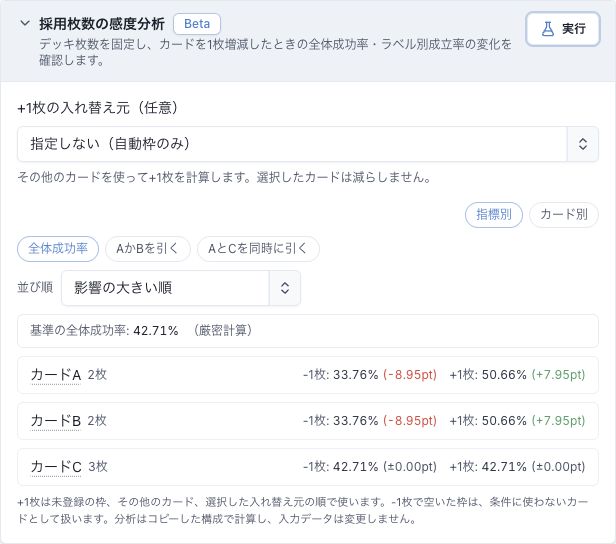The width and height of the screenshot is (616, 544).
Task: Click the カードB name label
Action: pos(55,421)
